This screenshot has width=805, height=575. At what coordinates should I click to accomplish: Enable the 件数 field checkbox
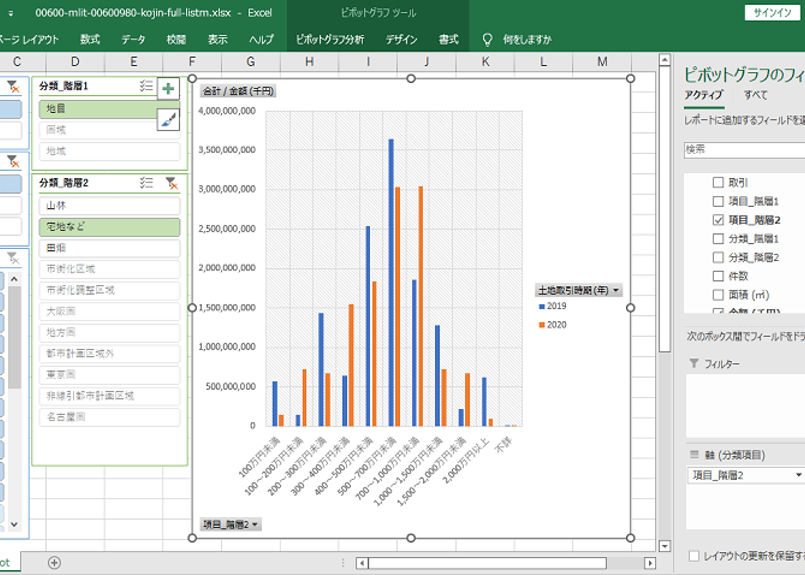[x=718, y=276]
